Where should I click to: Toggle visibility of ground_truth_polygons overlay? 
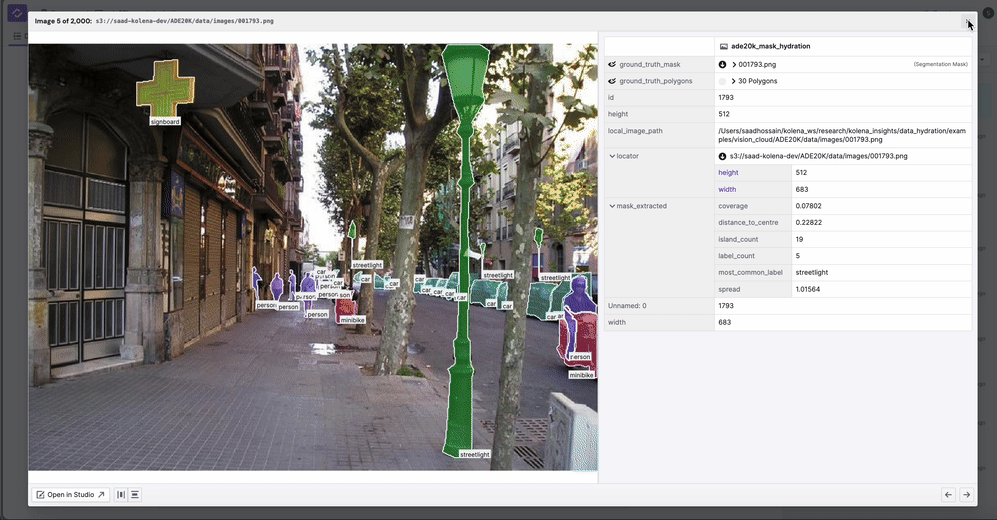(612, 81)
